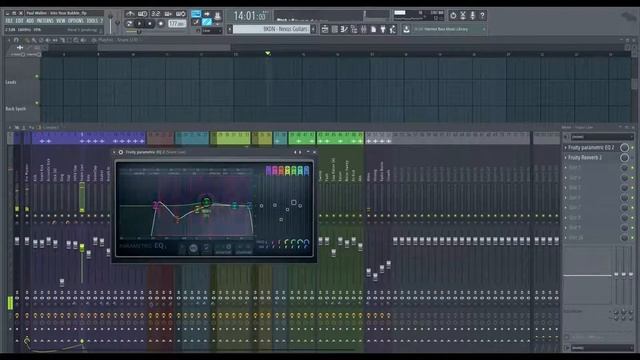Viewport: 640px width, 360px height.
Task: Expand Fruity parametric EQ 2 mixer slot
Action: pos(566,147)
